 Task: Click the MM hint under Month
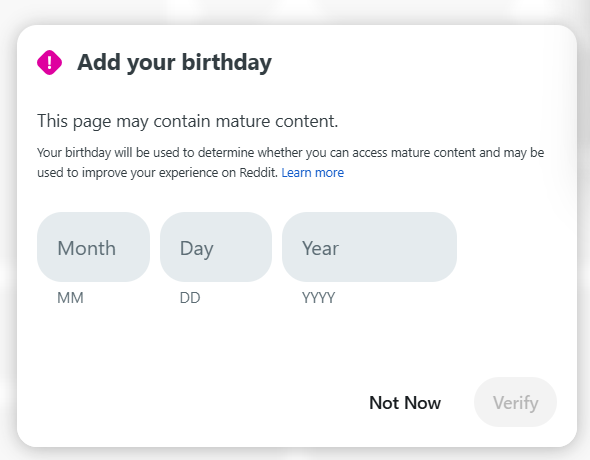(x=70, y=298)
